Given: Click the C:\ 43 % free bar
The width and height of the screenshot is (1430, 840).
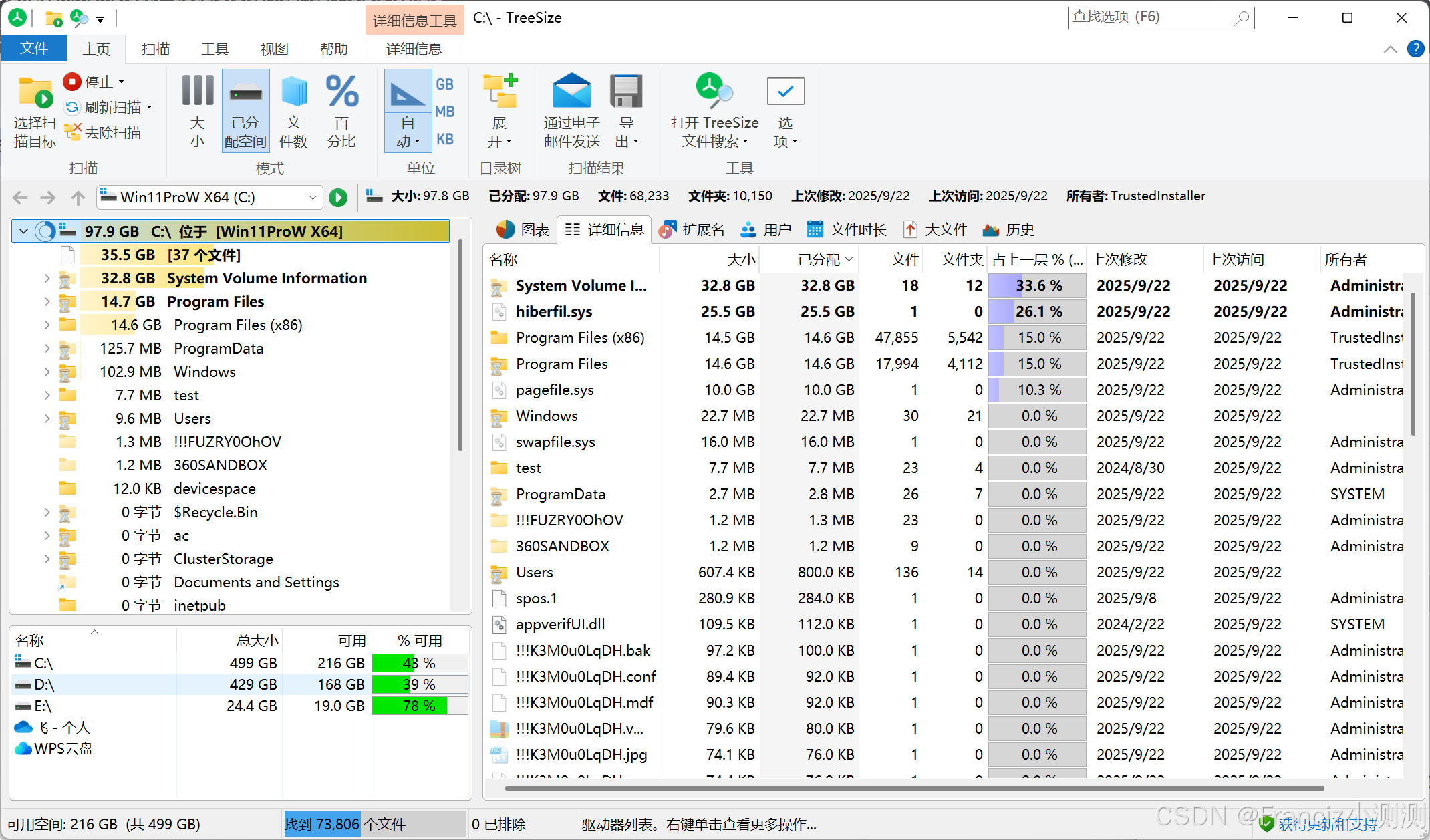Looking at the screenshot, I should point(420,663).
